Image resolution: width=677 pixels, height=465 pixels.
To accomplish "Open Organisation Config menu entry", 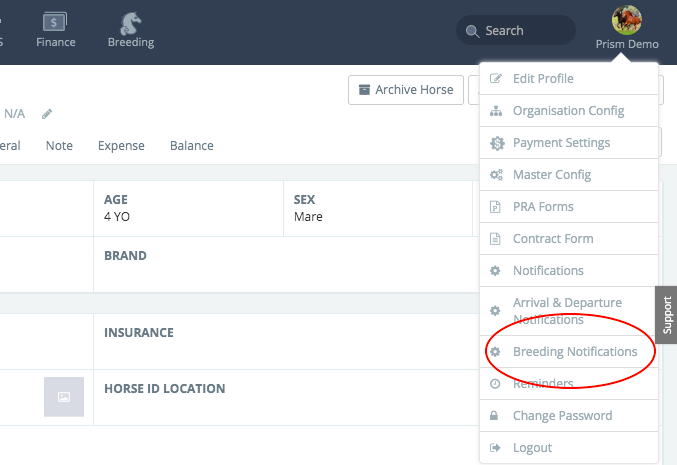I will coord(569,111).
